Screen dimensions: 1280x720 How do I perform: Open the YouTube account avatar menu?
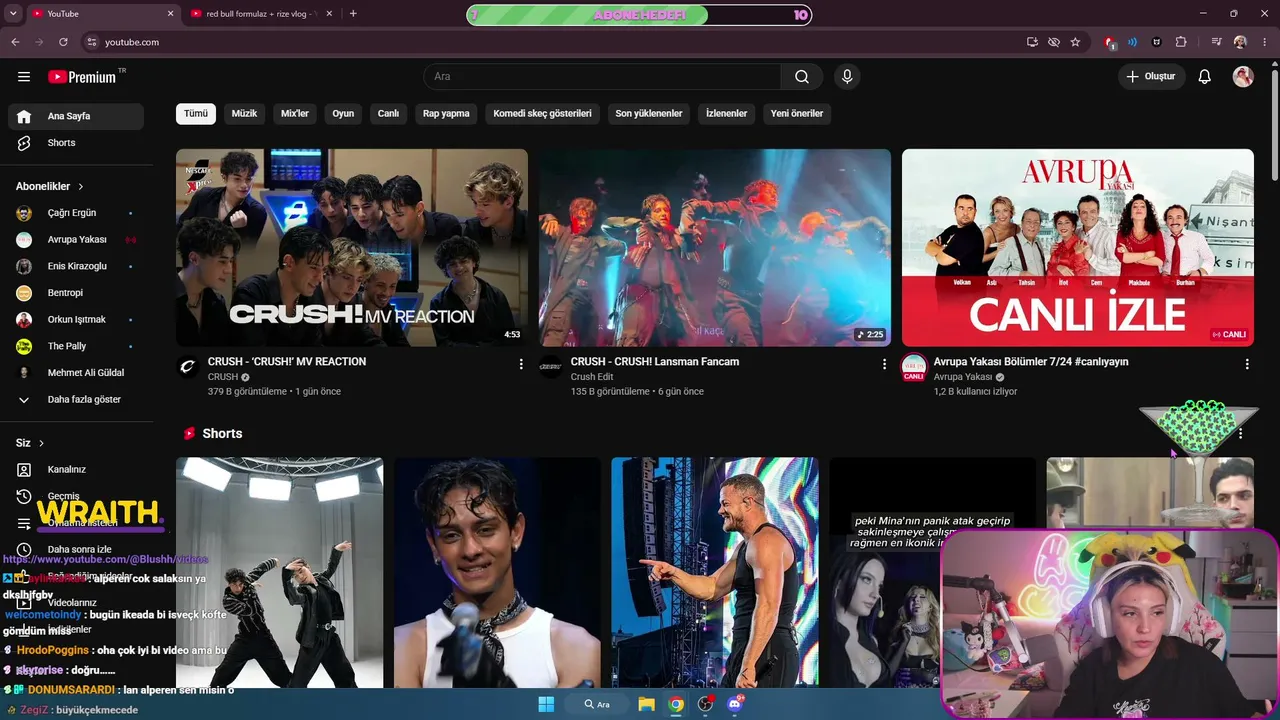[x=1243, y=77]
